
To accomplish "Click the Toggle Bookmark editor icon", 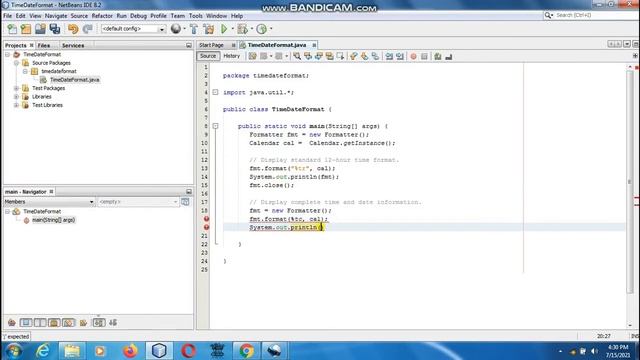I will coord(375,56).
